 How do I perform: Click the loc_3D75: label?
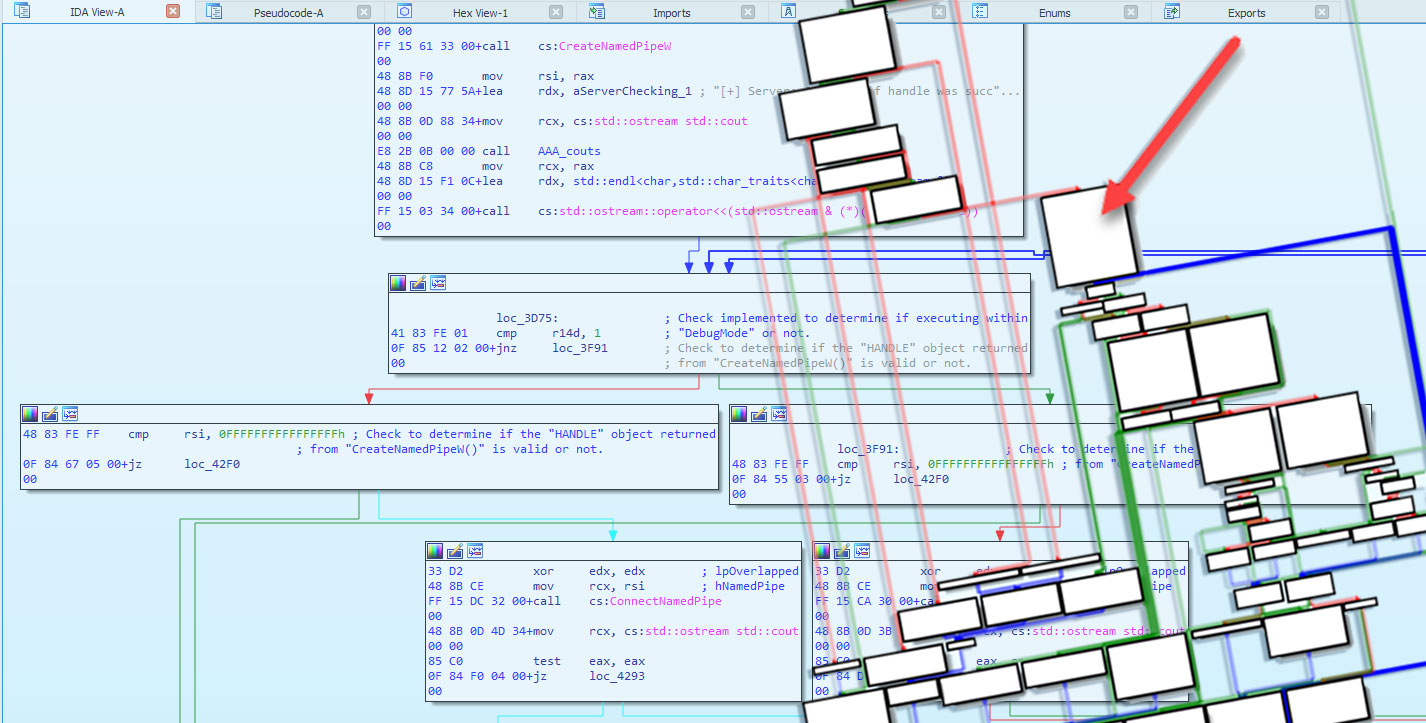point(527,318)
